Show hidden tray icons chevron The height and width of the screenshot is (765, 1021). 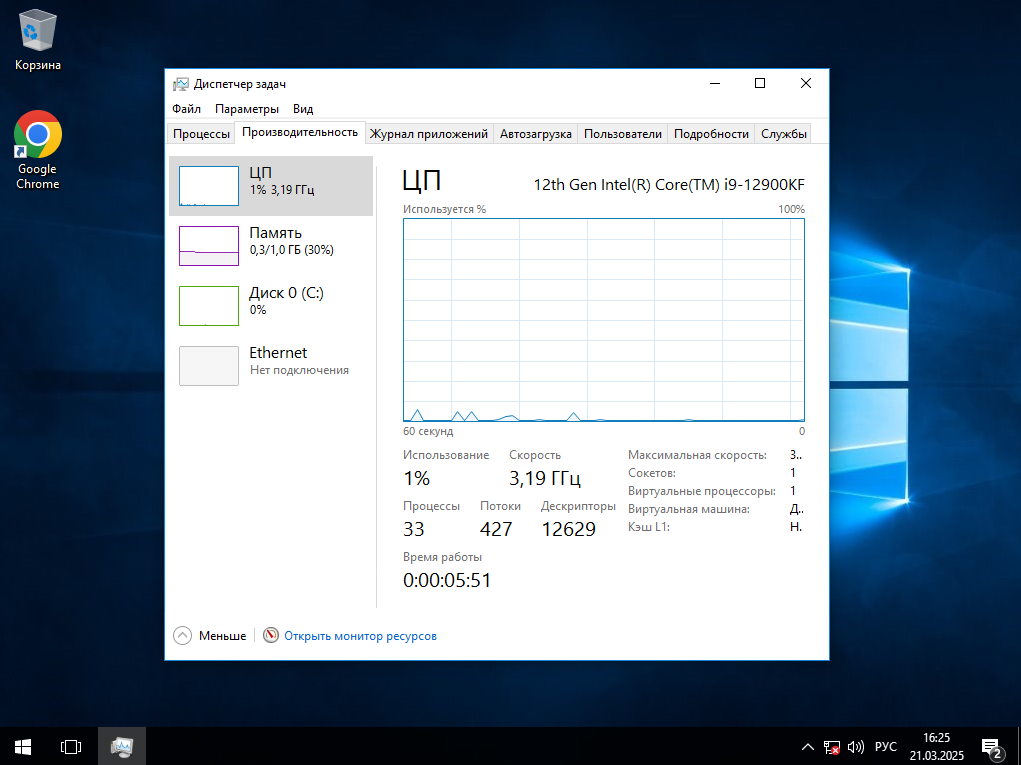(808, 747)
